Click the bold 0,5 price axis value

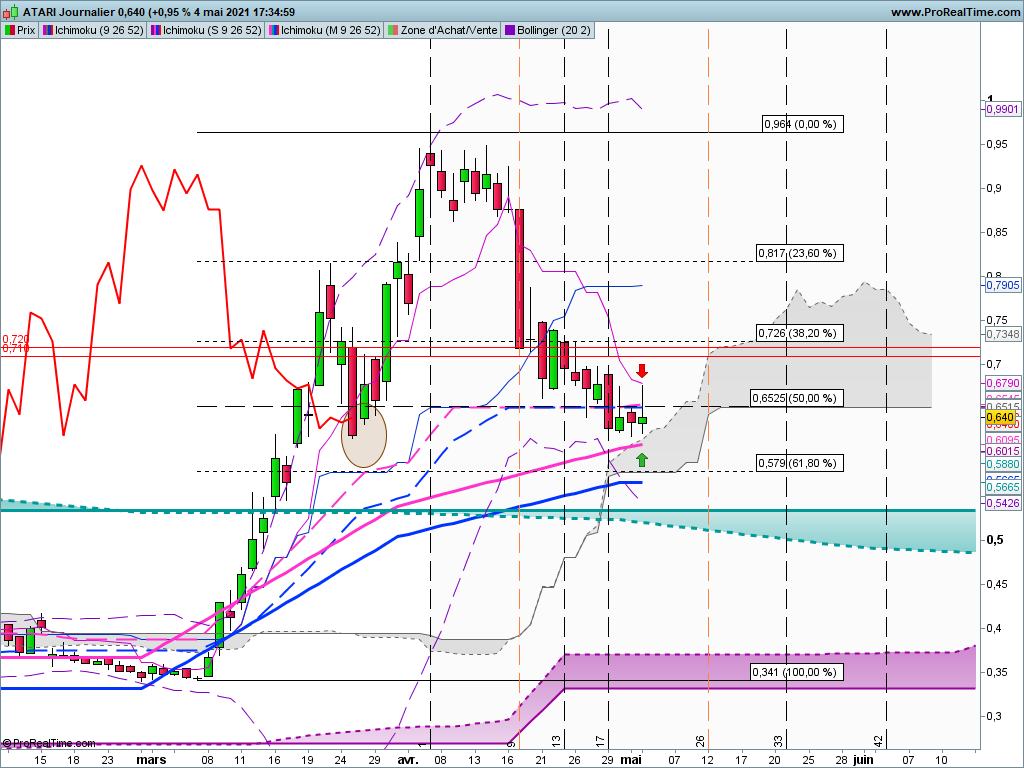click(995, 539)
